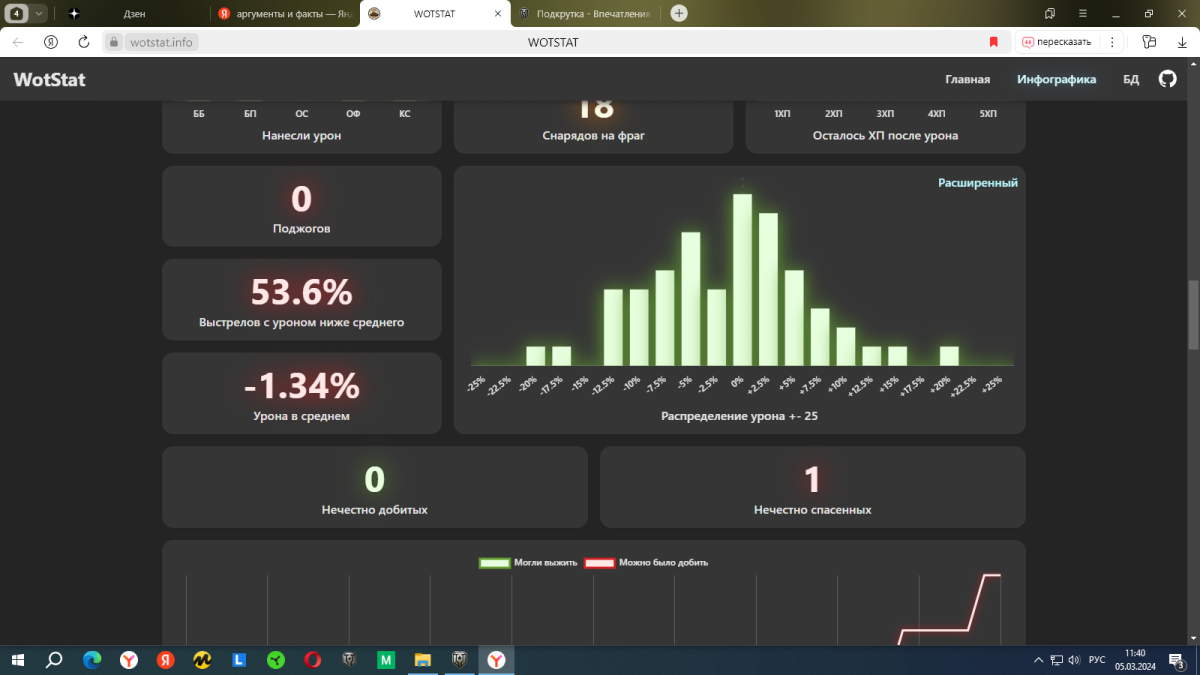Click the Поджогов card label
The image size is (1200, 675).
click(x=301, y=229)
